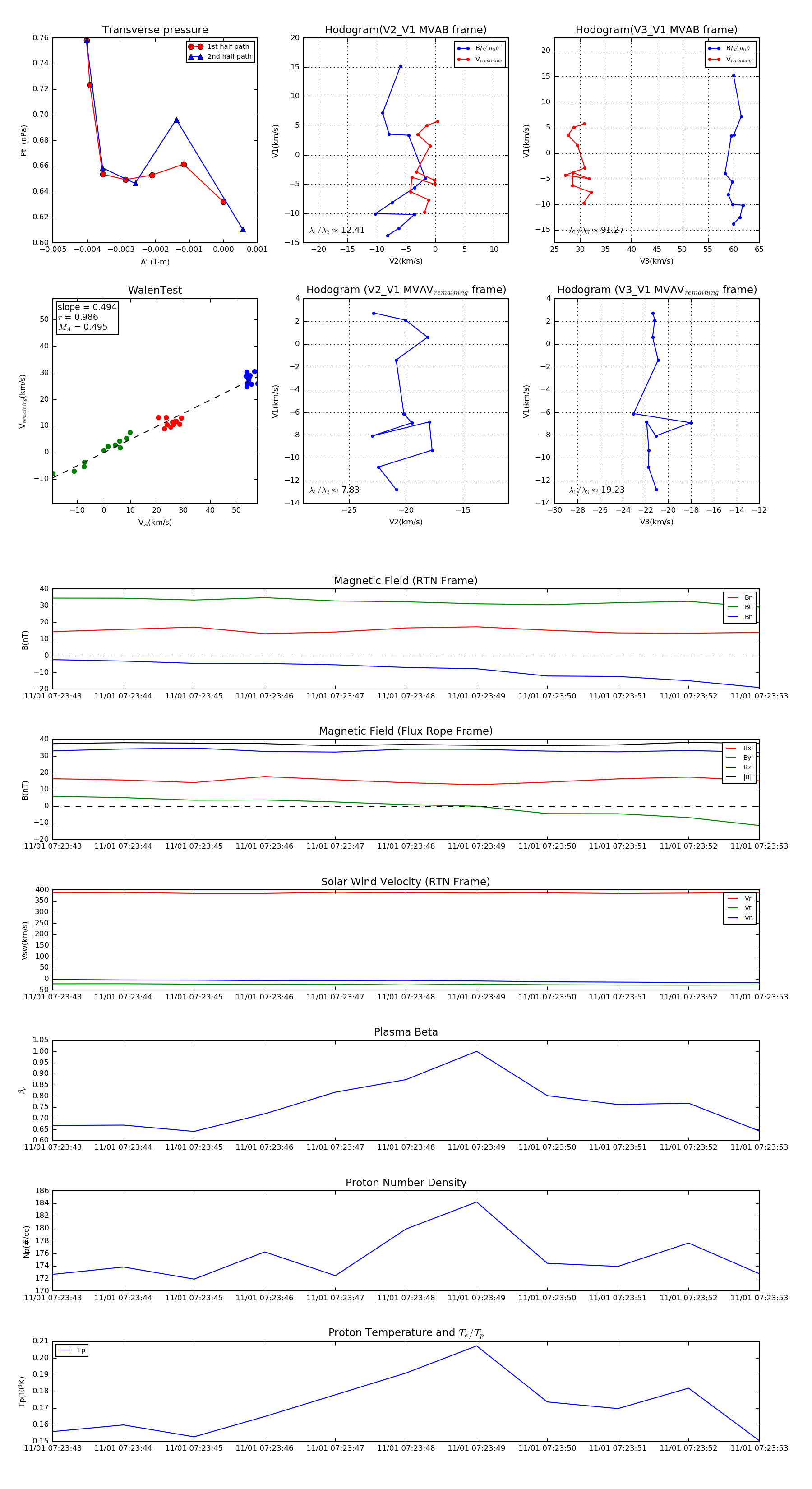Click the βp y-axis label
Image resolution: width=812 pixels, height=1489 pixels.
22,1091
